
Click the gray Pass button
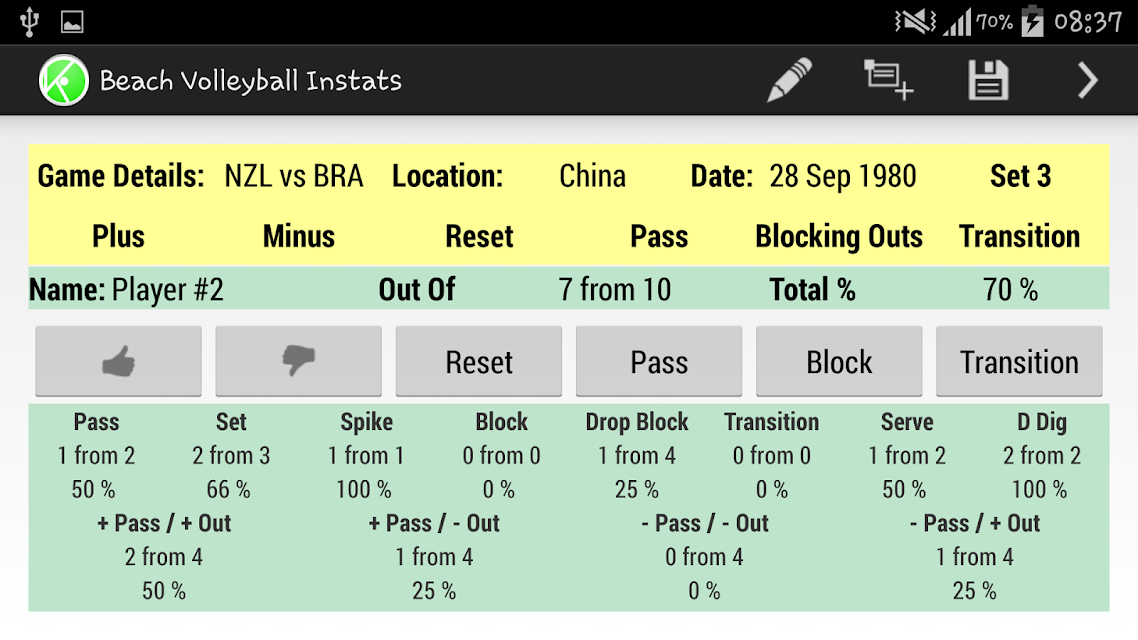point(659,361)
